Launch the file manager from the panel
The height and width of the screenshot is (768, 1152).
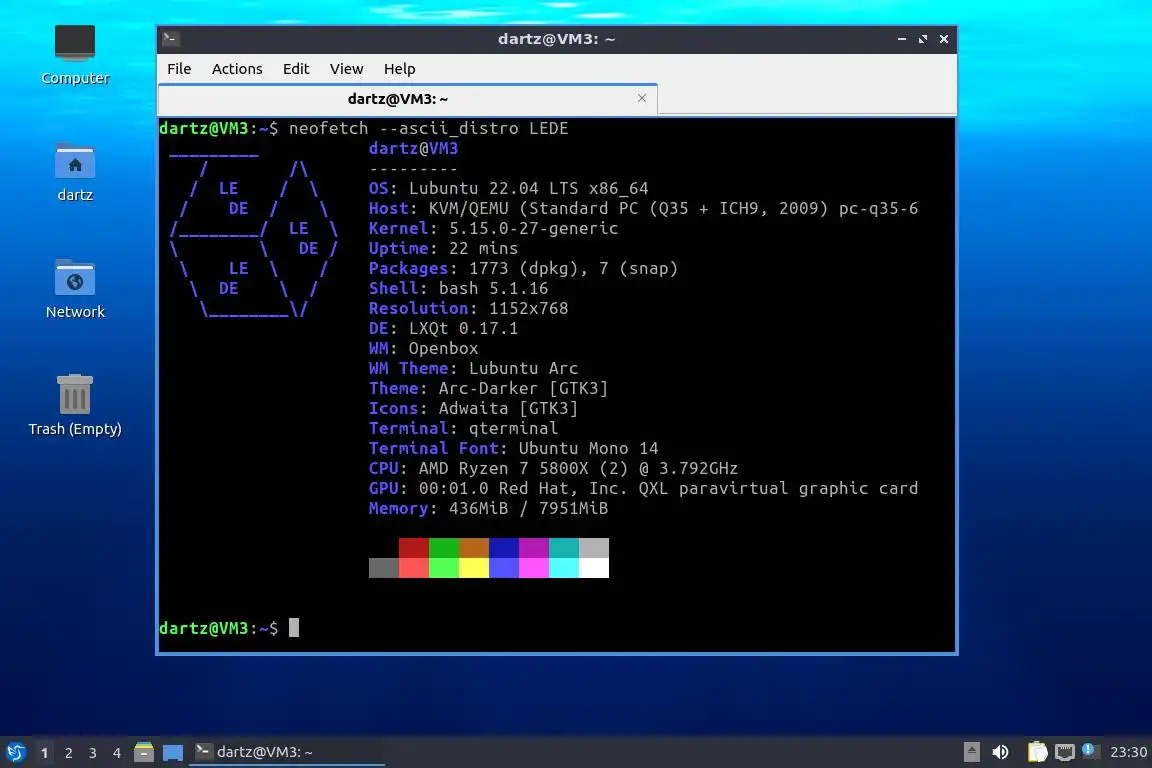144,752
